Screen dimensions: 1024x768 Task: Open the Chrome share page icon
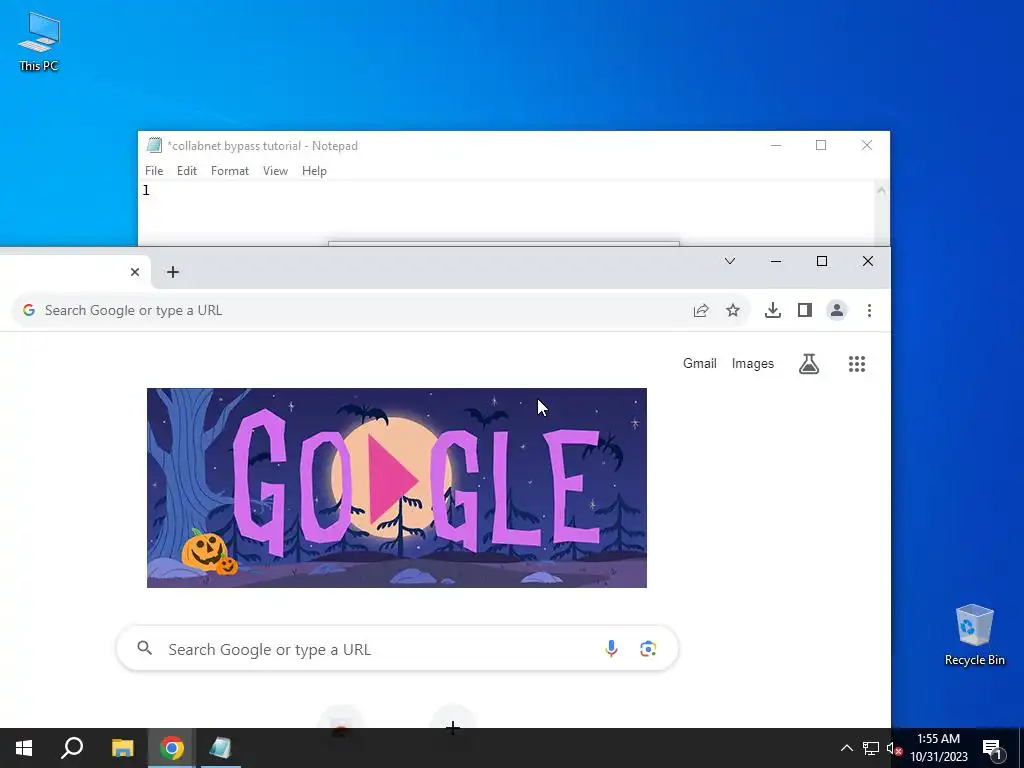click(x=701, y=310)
